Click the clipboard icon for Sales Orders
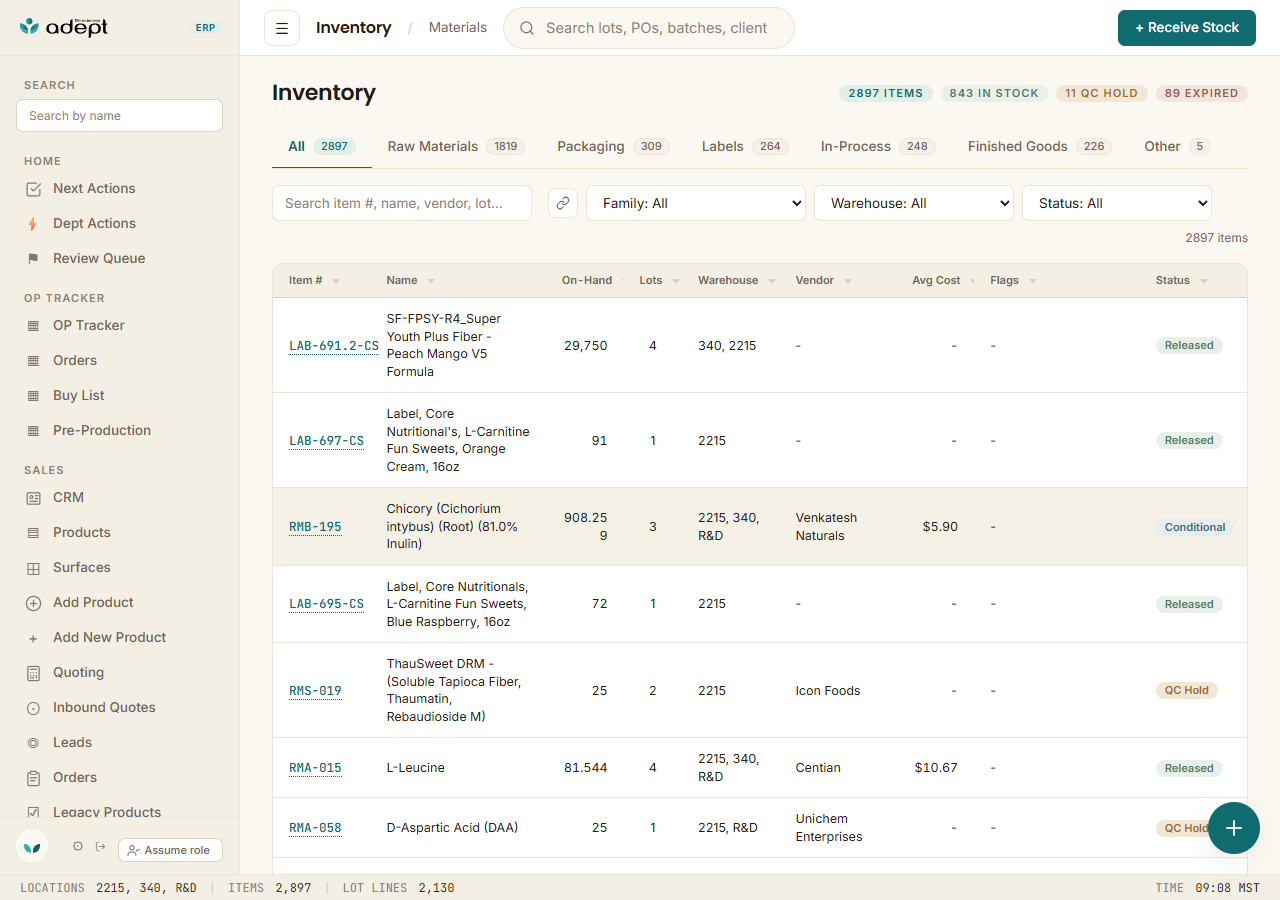 click(34, 778)
